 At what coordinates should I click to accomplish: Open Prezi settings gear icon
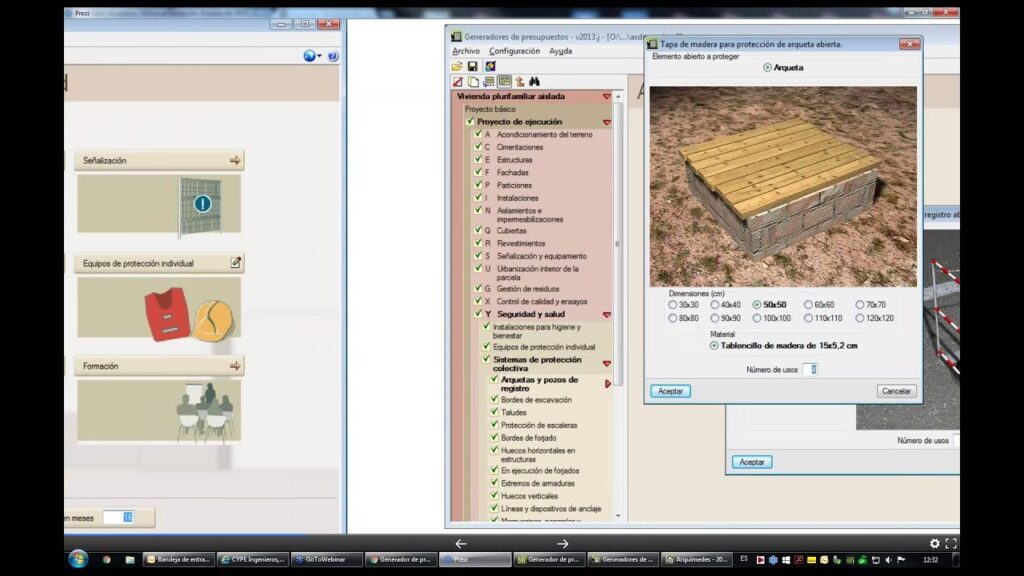pos(935,544)
